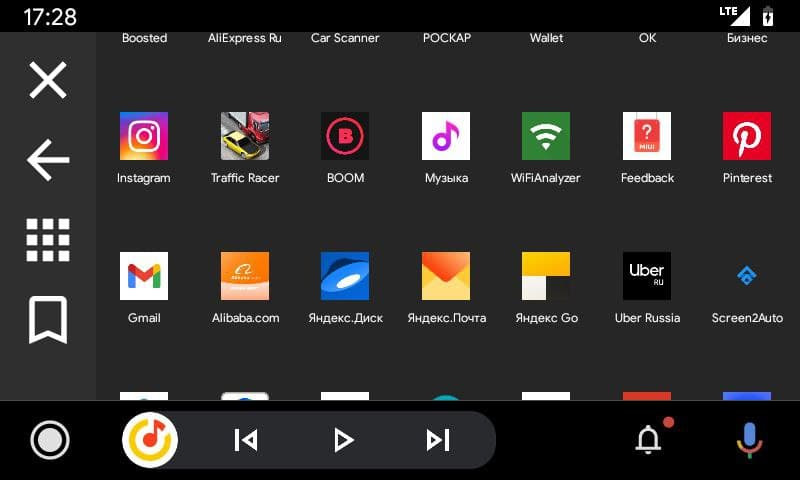Open the app grid view
Viewport: 800px width, 480px height.
(x=48, y=240)
